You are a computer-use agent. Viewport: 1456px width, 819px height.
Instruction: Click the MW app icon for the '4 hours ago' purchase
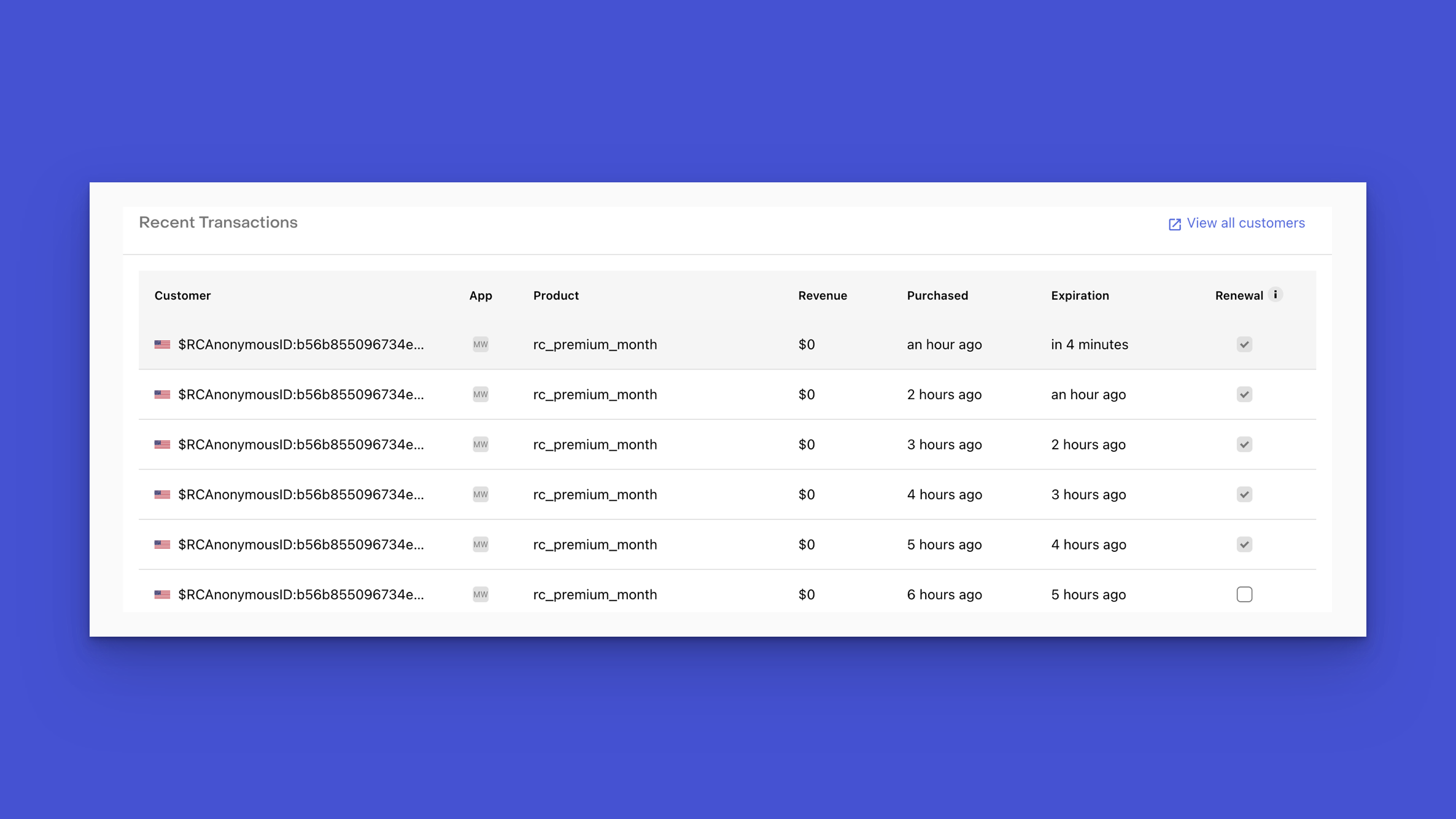481,495
